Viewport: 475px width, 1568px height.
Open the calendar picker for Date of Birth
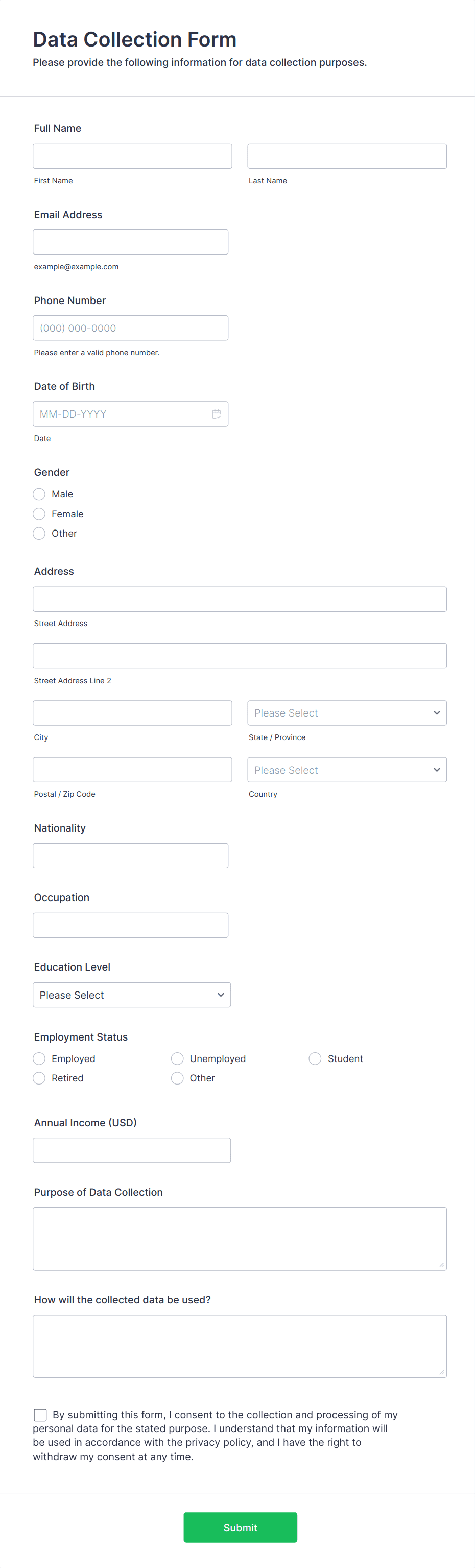pos(217,413)
